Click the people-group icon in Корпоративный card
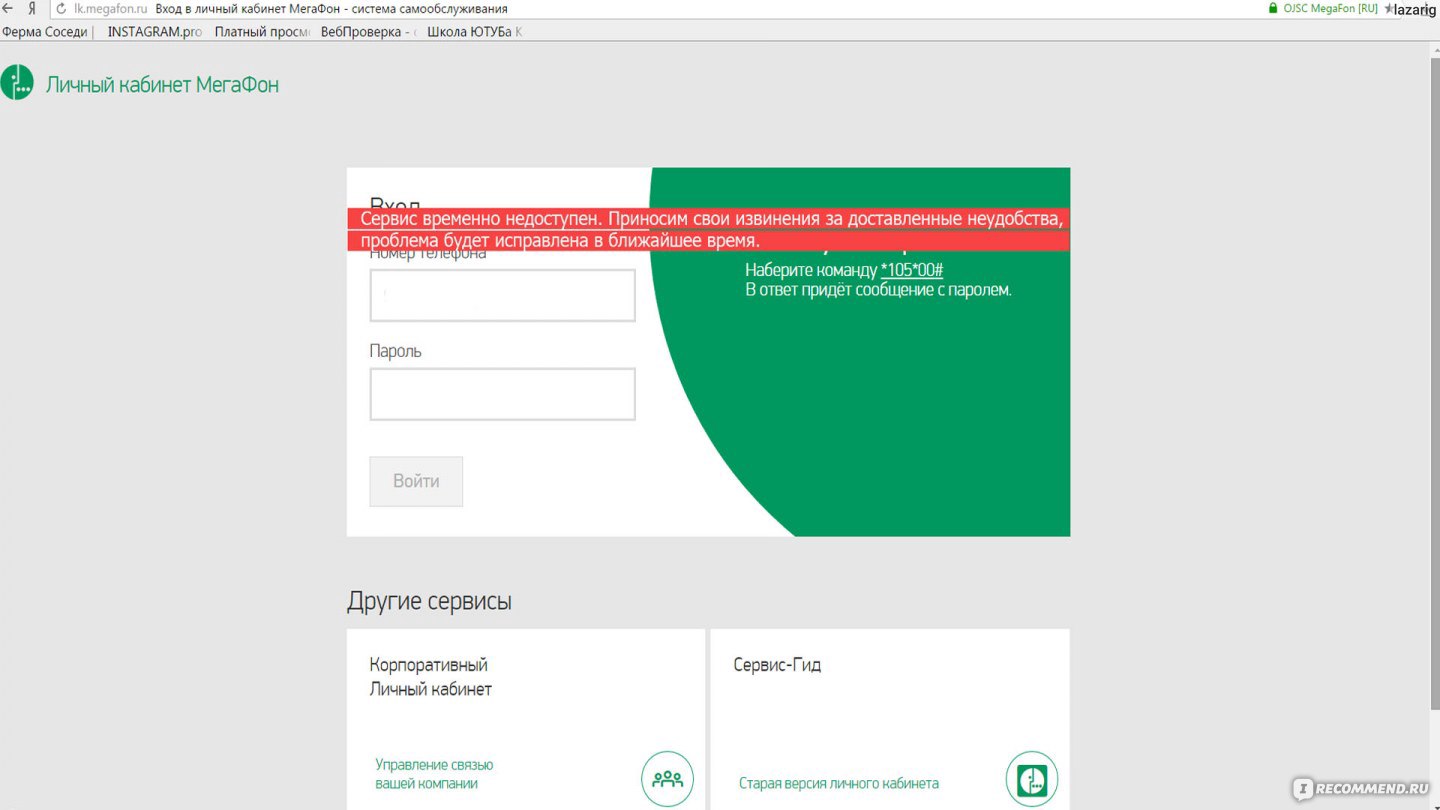Screen dimensions: 1440x810 (x=667, y=778)
